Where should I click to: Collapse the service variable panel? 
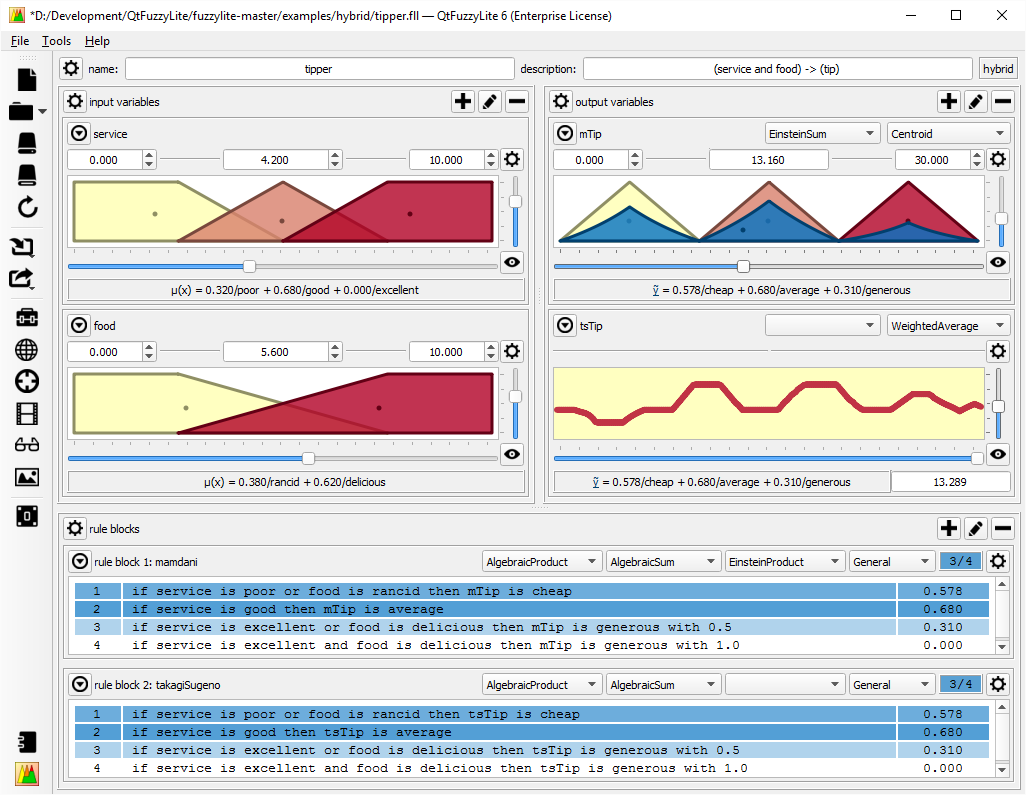79,133
